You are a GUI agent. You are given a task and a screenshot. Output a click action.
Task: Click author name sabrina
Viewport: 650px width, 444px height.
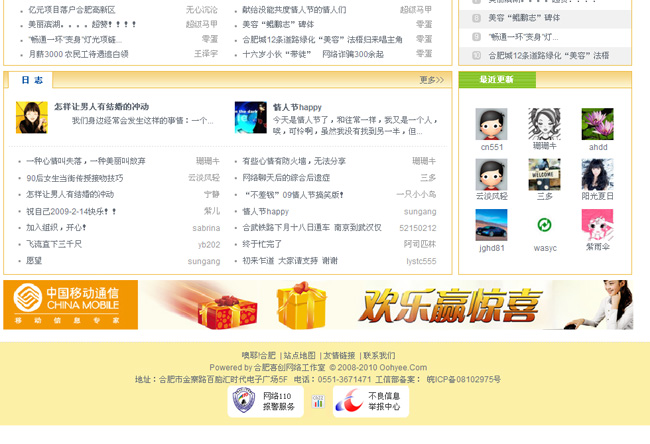point(206,228)
